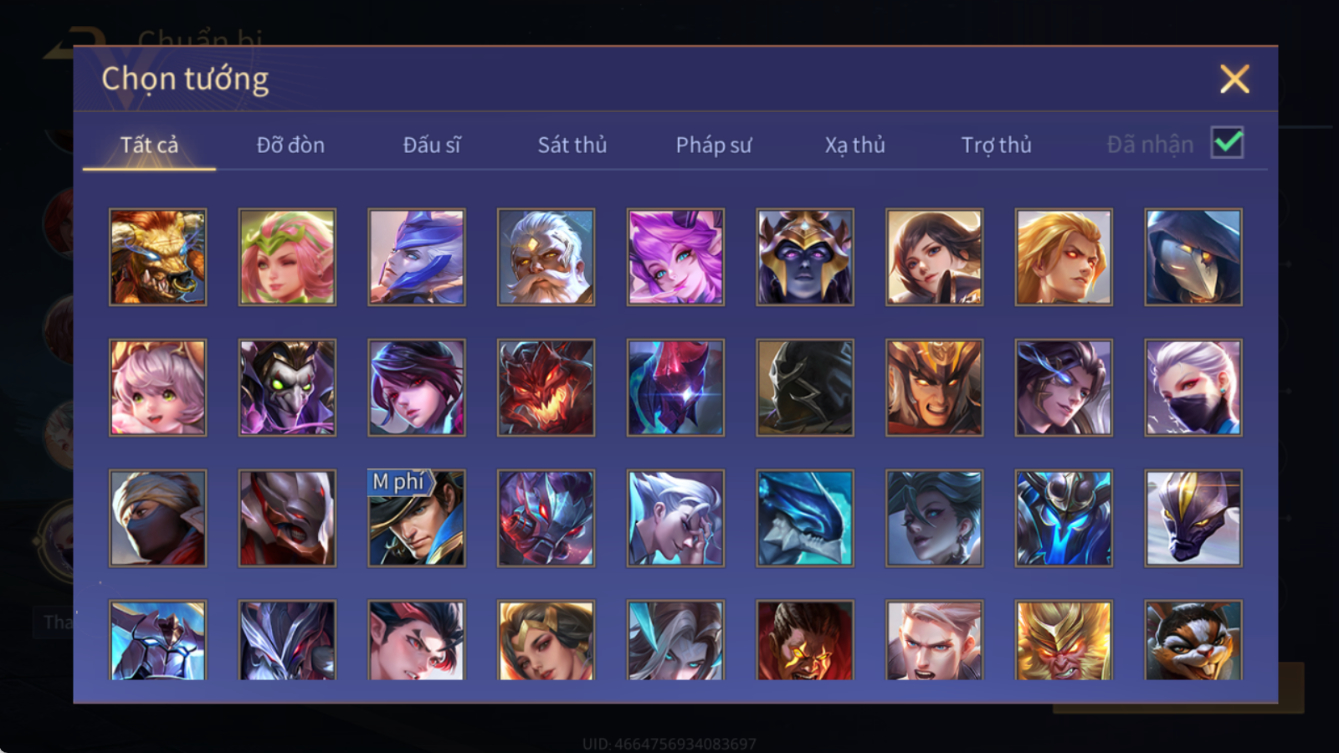Switch to the Pháp sư tab
Image resolution: width=1339 pixels, height=753 pixels.
click(x=714, y=145)
